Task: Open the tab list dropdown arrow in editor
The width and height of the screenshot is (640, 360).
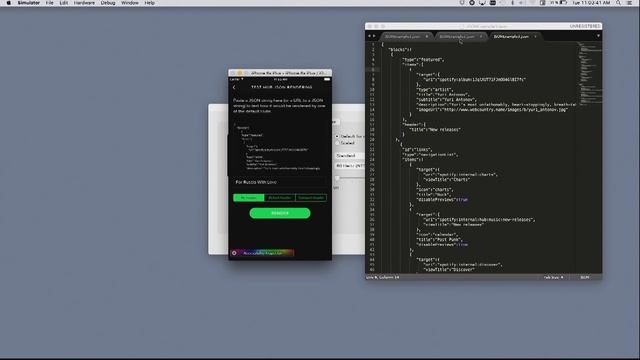Action: pos(598,36)
